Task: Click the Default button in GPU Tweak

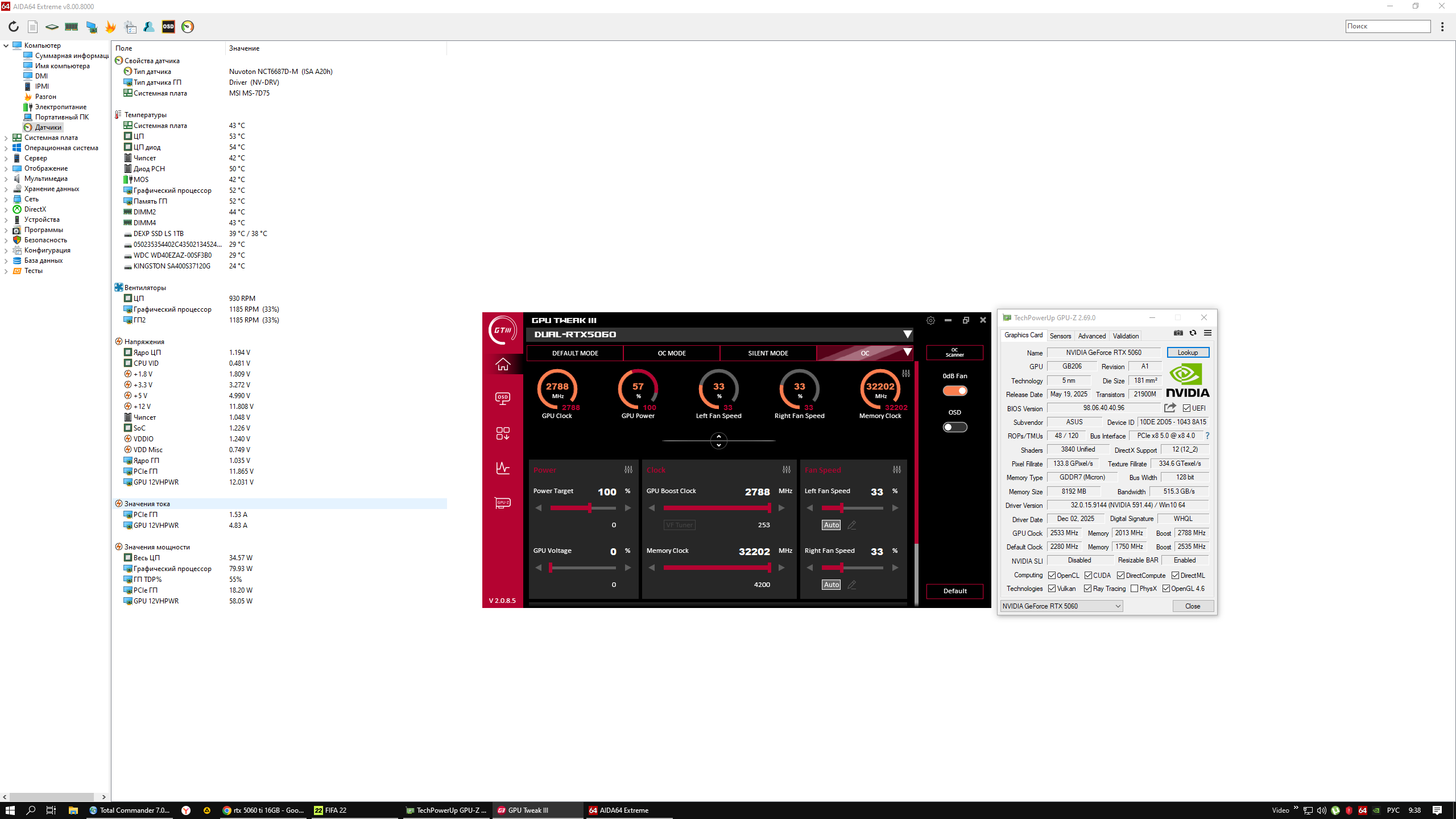Action: [955, 591]
